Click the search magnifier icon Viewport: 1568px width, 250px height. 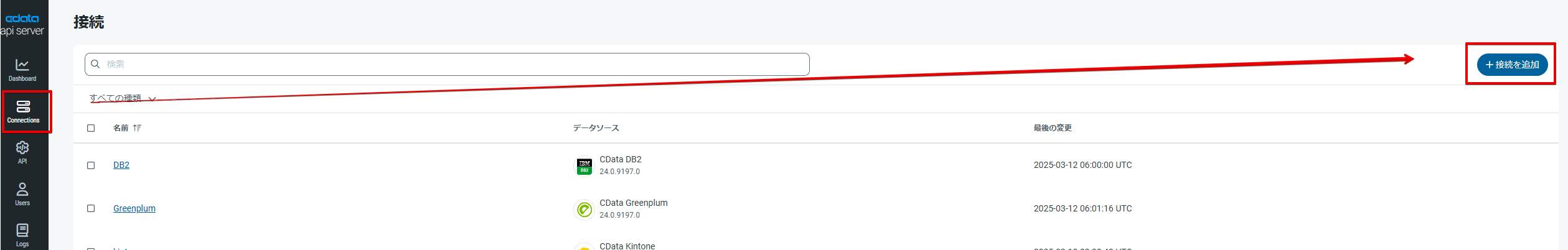[95, 64]
